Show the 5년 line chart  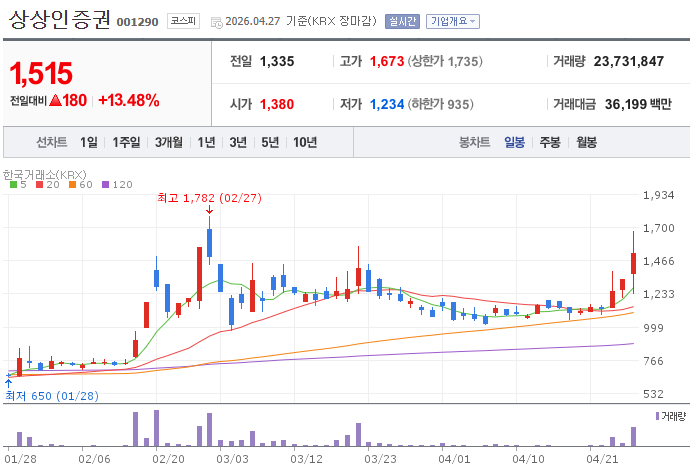click(x=270, y=142)
